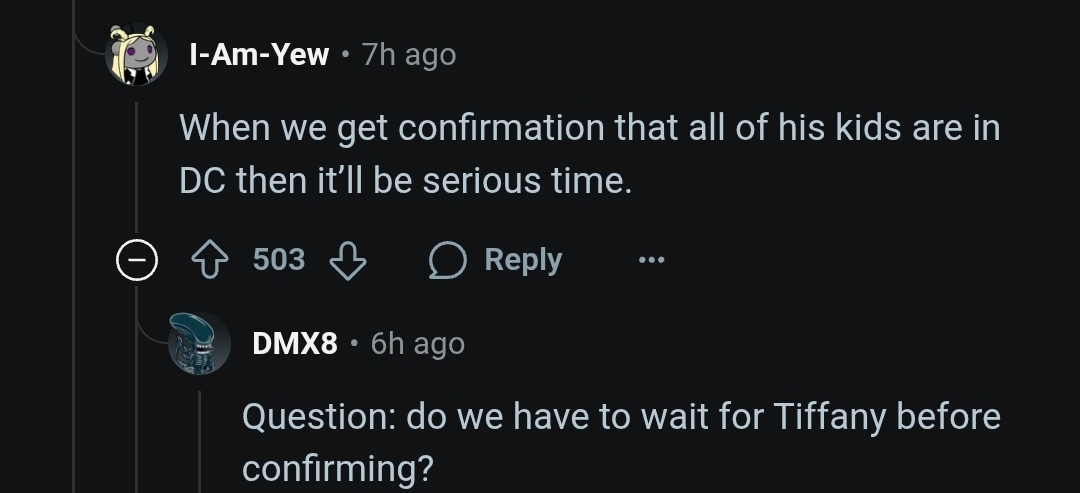Upvote I-Am-Yew's comment
The width and height of the screenshot is (1080, 493).
tap(209, 261)
